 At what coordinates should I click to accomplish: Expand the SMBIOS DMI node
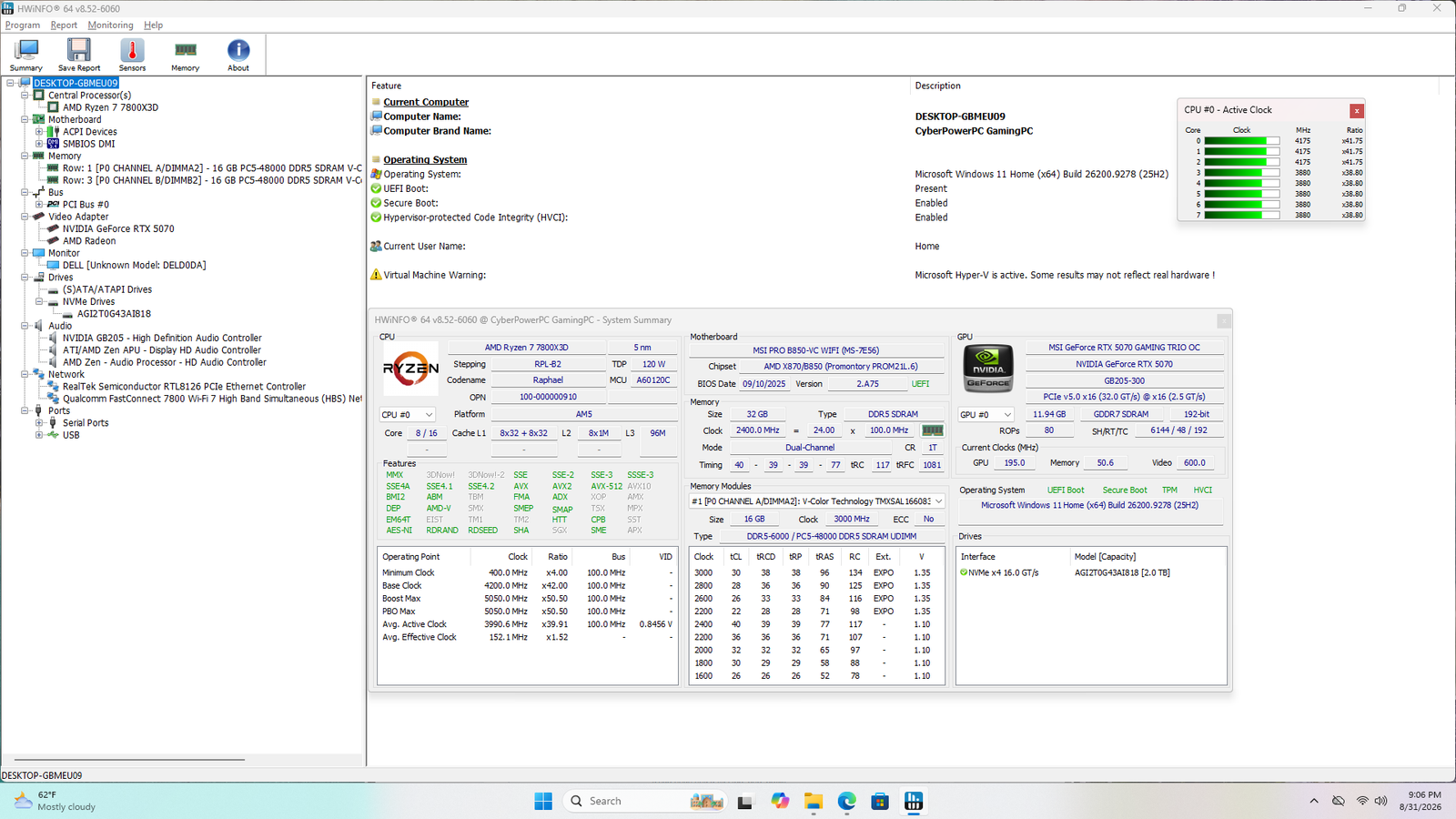(39, 144)
